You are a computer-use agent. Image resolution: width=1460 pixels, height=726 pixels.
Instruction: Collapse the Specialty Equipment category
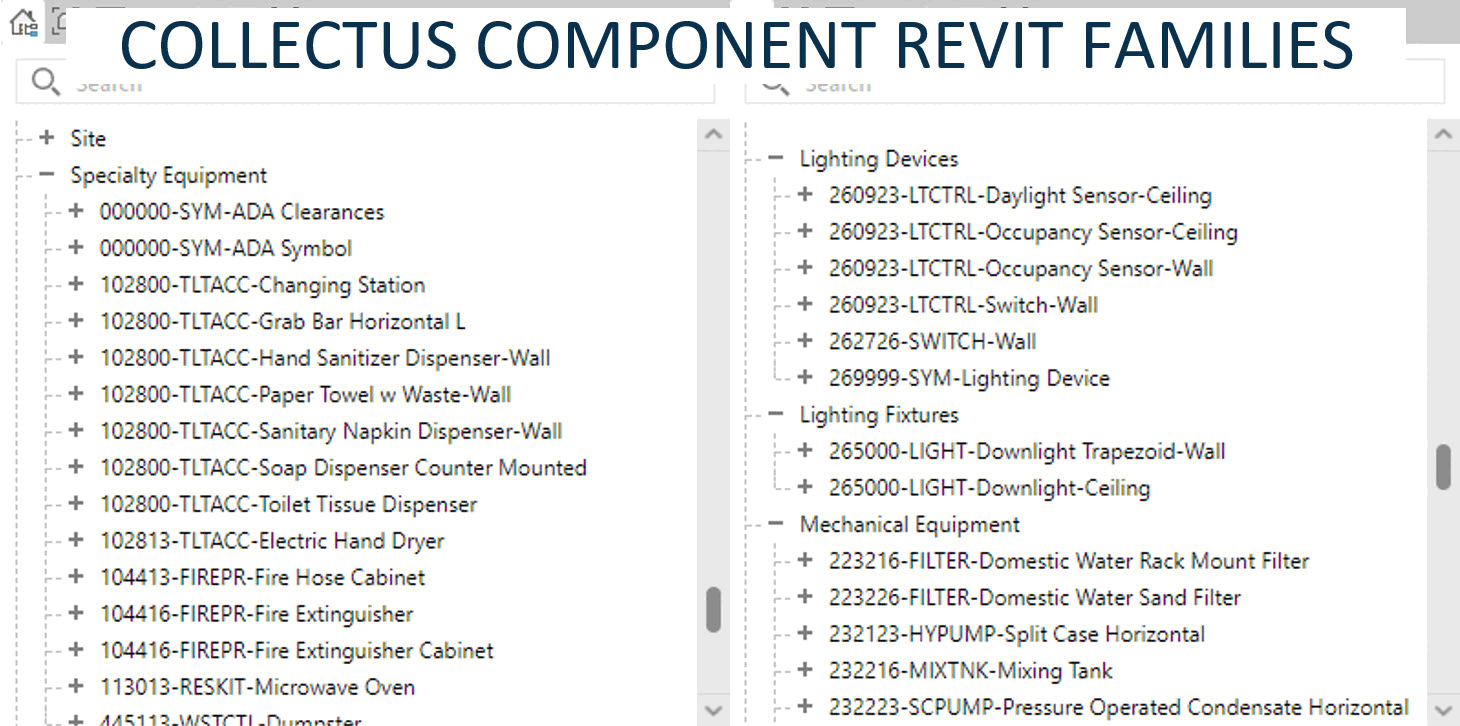[x=46, y=175]
